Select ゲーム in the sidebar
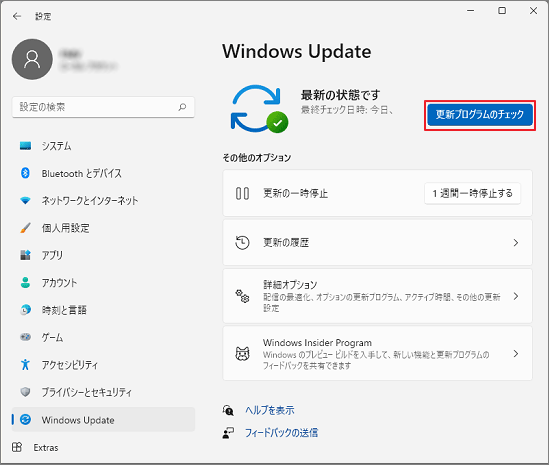Viewport: 549px width, 465px height. coord(103,337)
